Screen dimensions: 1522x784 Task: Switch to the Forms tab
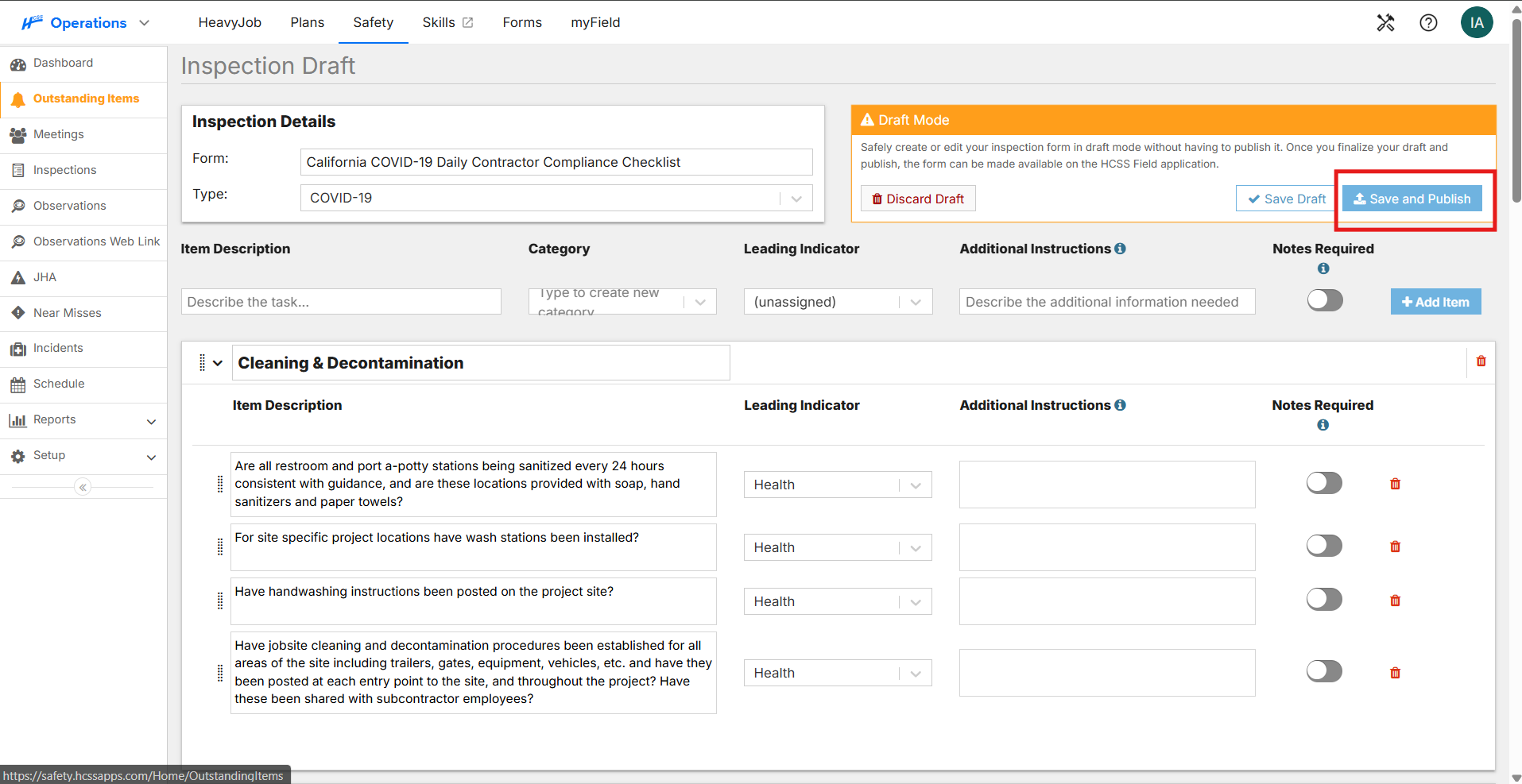[x=522, y=22]
